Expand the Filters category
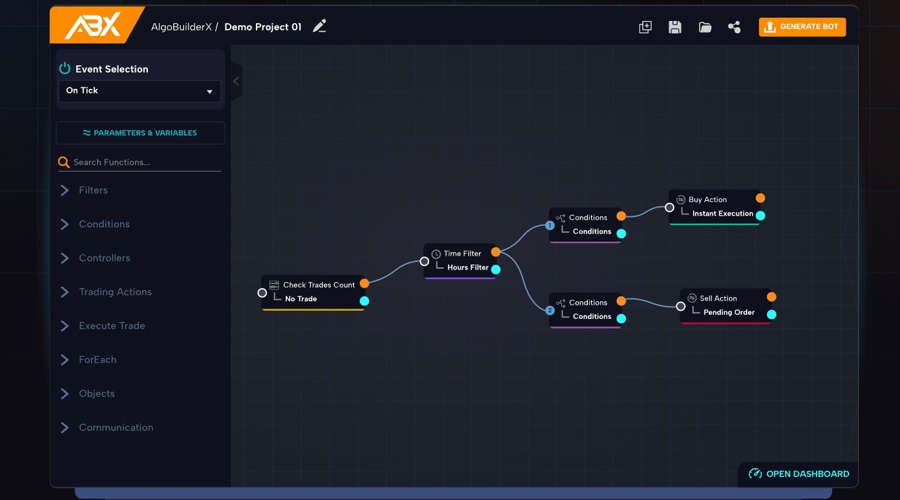Viewport: 900px width, 500px height. (93, 190)
